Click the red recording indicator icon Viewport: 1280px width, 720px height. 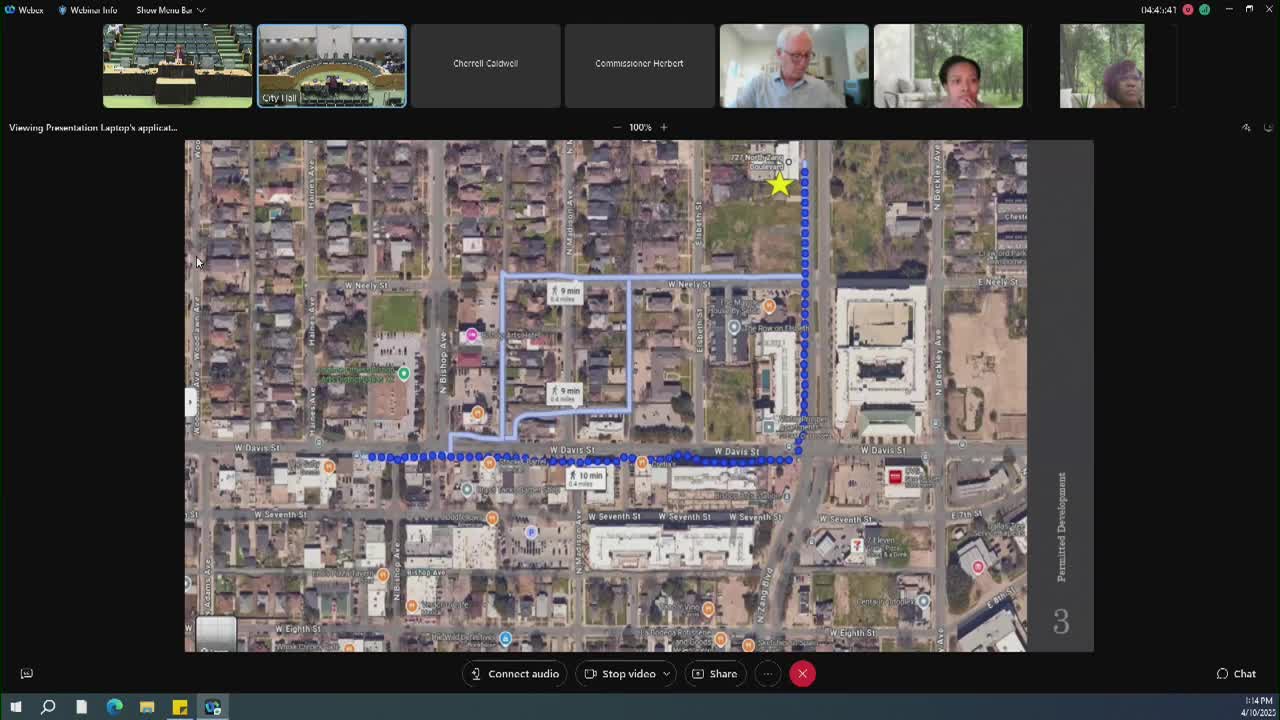tap(1188, 10)
